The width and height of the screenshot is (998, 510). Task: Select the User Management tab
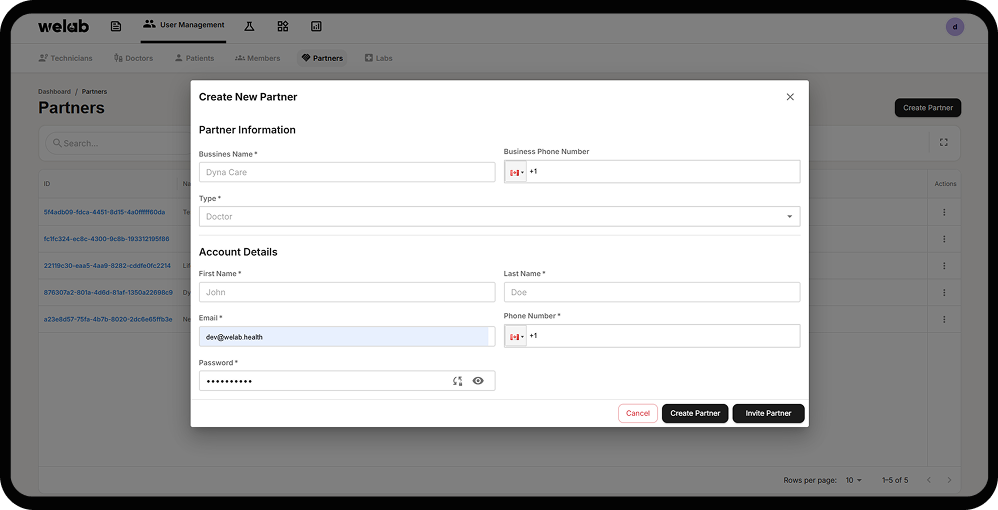pyautogui.click(x=183, y=25)
